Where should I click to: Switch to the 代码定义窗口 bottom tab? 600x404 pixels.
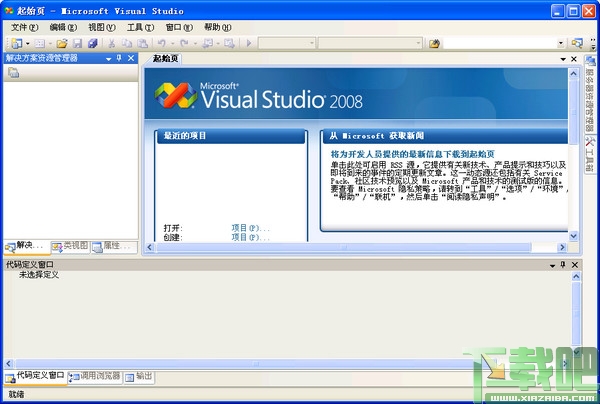35,376
